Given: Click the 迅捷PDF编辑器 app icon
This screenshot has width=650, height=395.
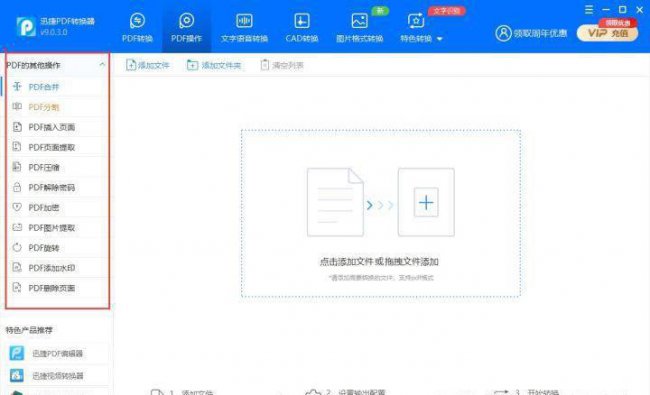Looking at the screenshot, I should pos(17,353).
